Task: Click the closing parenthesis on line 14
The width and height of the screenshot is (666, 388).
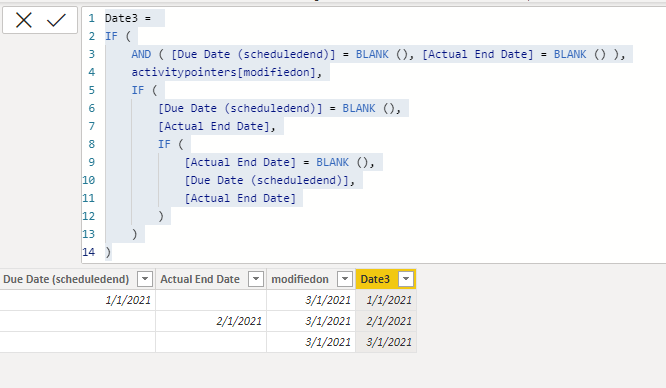Action: (108, 252)
